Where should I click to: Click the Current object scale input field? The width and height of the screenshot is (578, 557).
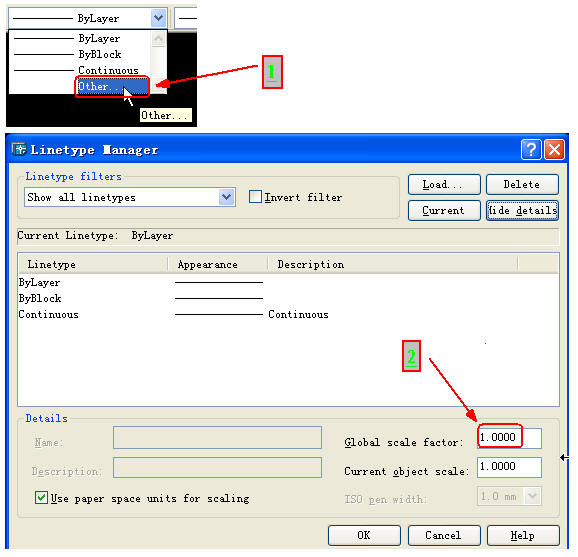[x=509, y=467]
